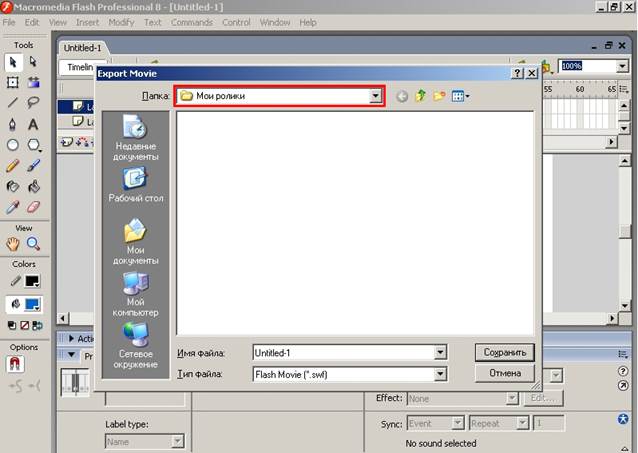Expand the Actions panel triangle
Image resolution: width=638 pixels, height=453 pixels.
point(72,339)
